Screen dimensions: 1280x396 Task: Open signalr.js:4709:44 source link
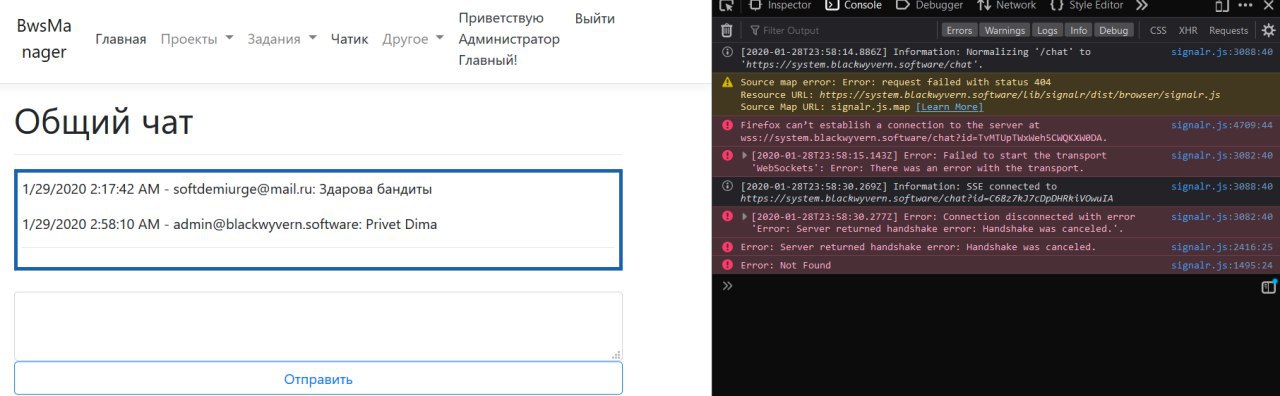(1222, 125)
